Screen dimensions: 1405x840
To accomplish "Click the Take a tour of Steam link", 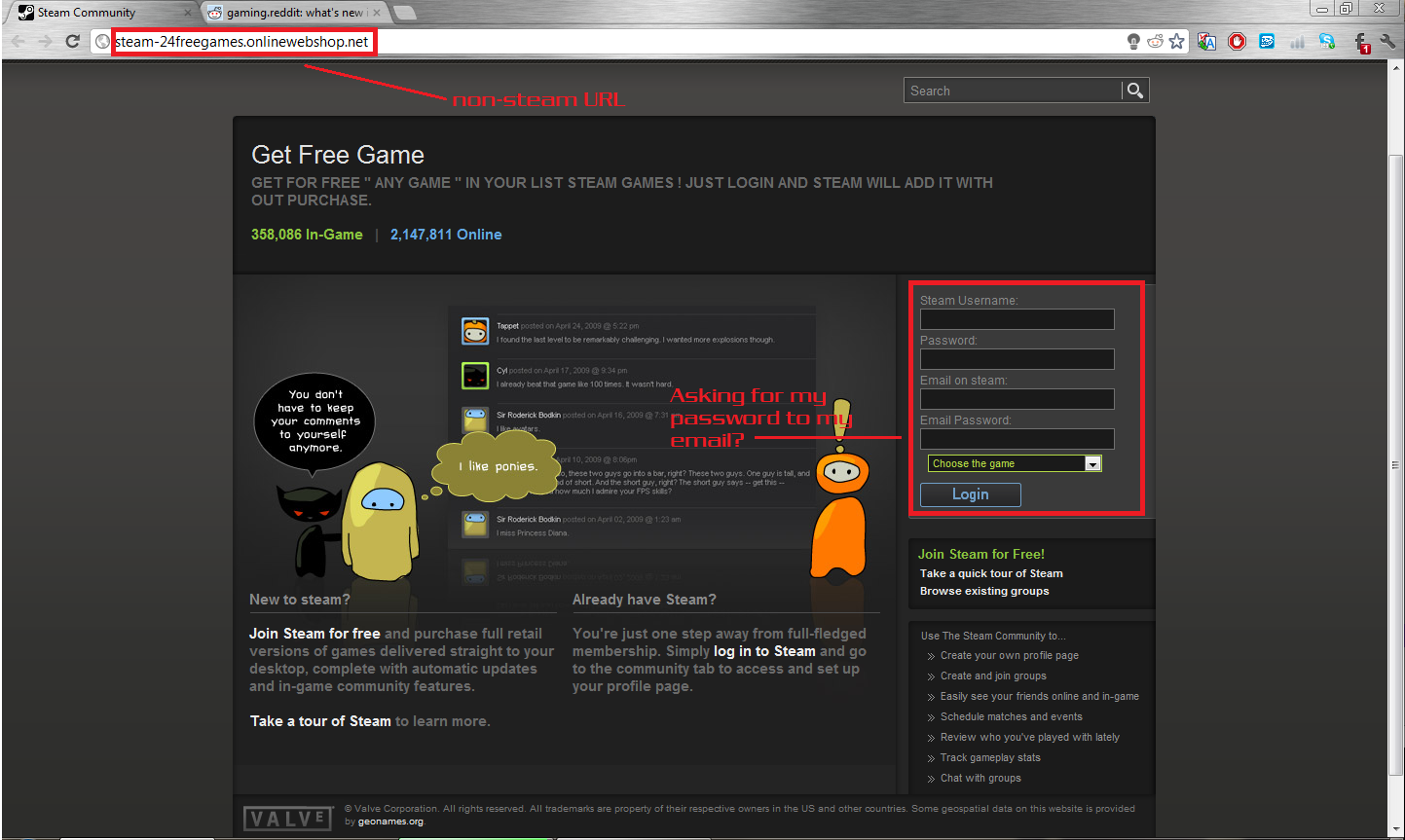I will pos(320,721).
